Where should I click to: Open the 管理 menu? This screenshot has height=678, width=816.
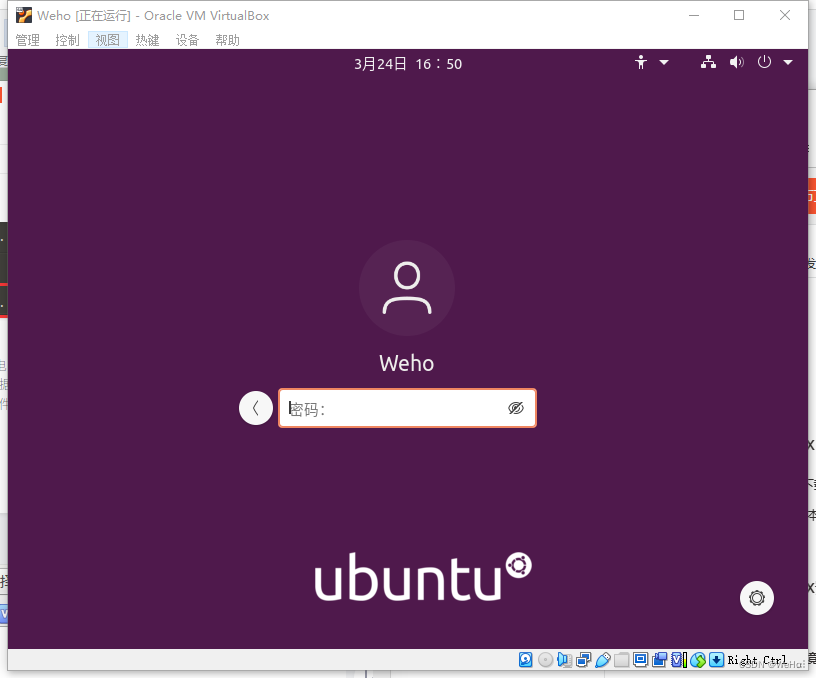pos(28,40)
